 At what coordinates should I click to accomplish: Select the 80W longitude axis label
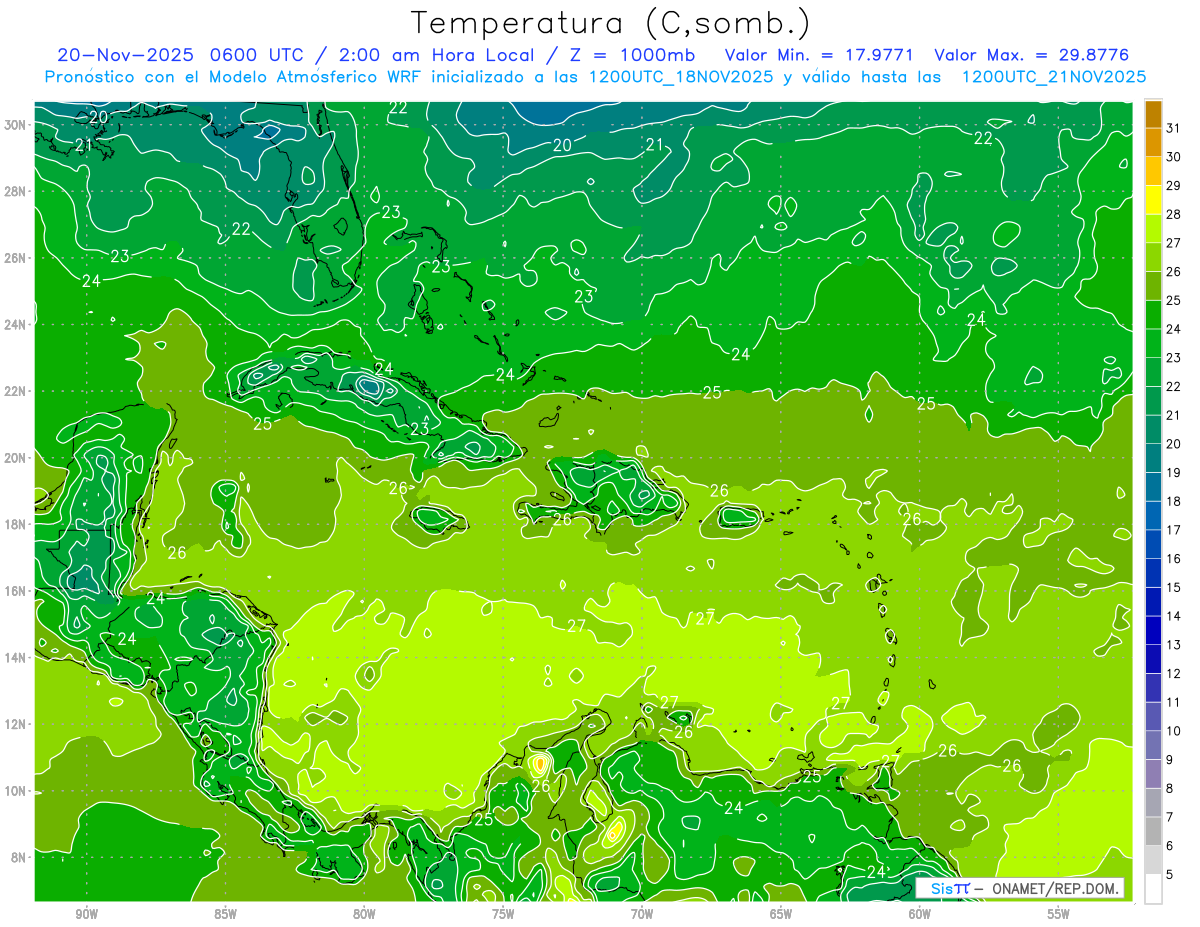(364, 913)
